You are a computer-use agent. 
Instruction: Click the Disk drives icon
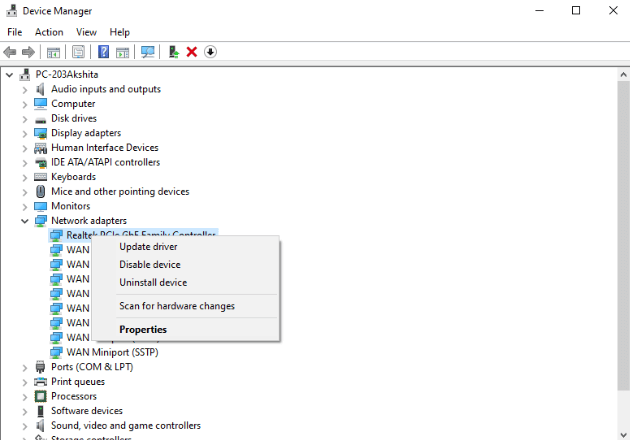click(40, 120)
